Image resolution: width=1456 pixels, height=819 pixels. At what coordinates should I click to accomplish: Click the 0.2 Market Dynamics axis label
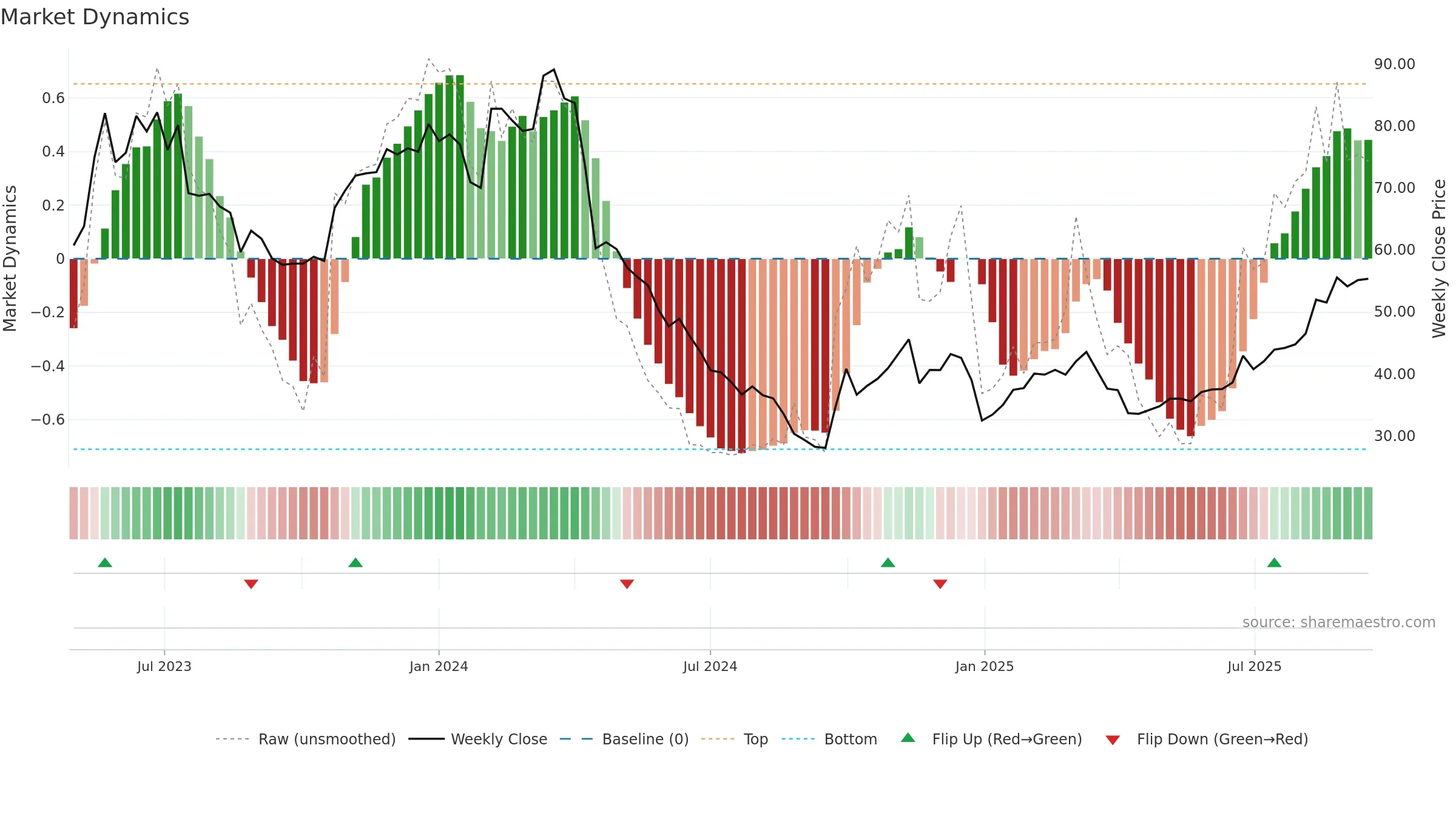53,206
